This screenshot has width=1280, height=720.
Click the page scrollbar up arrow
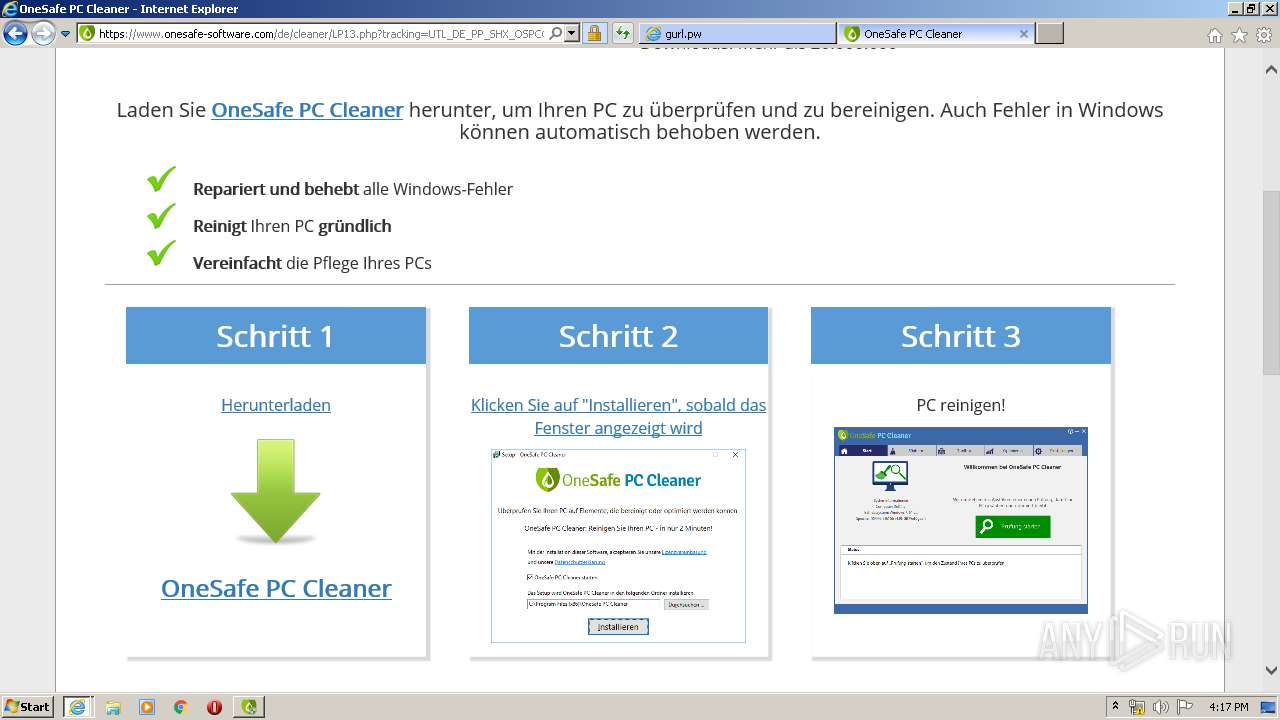click(1271, 70)
